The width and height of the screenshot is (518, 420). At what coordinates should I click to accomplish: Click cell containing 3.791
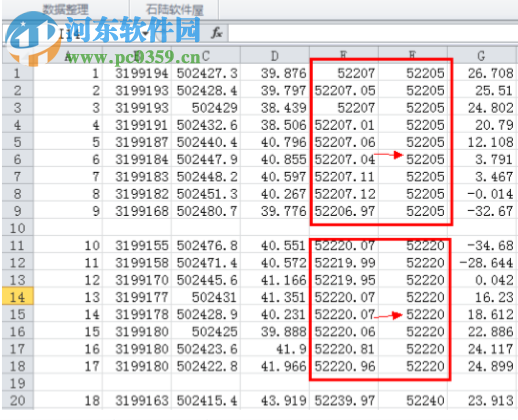coord(481,159)
